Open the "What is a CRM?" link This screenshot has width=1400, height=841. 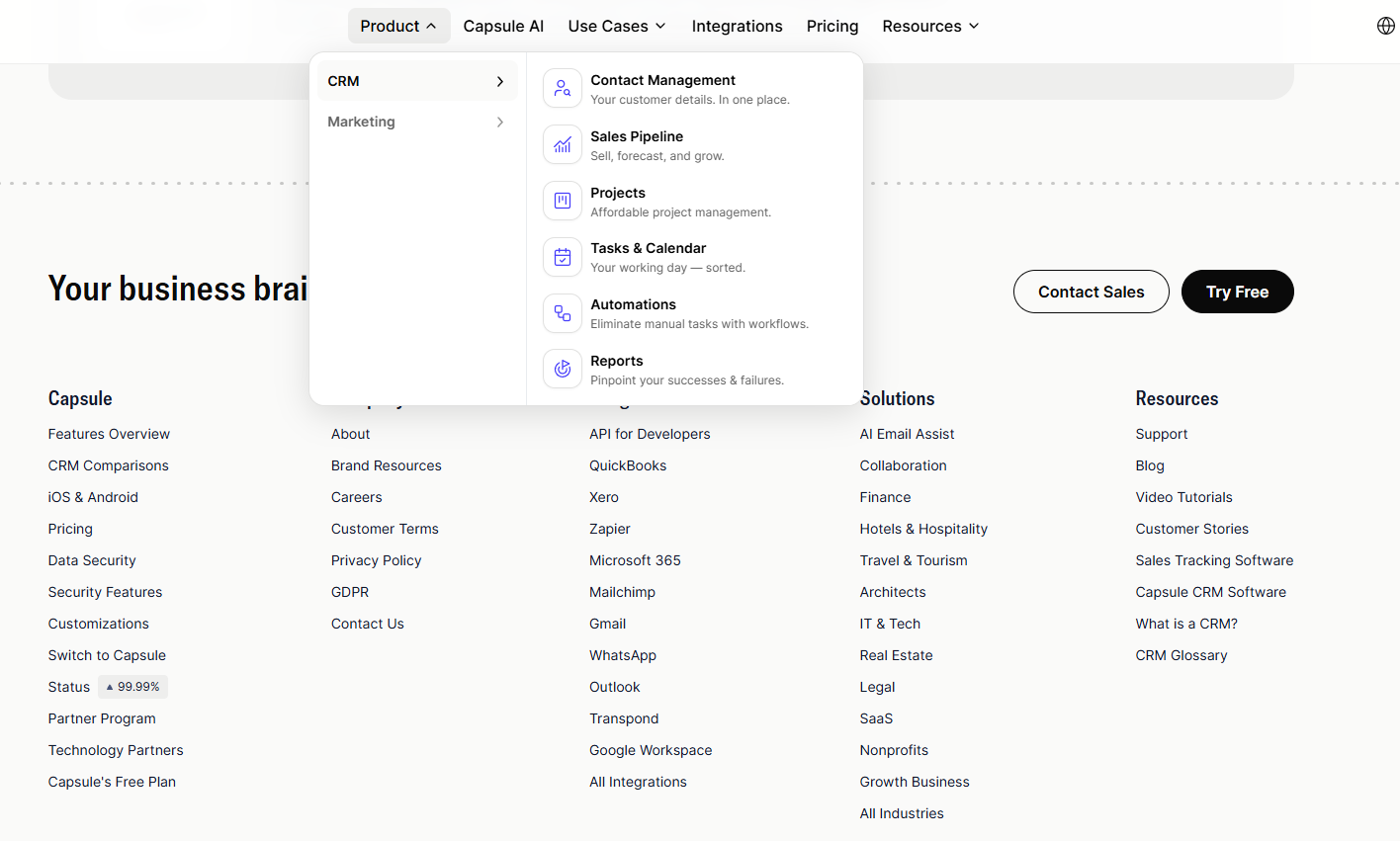[1185, 624]
